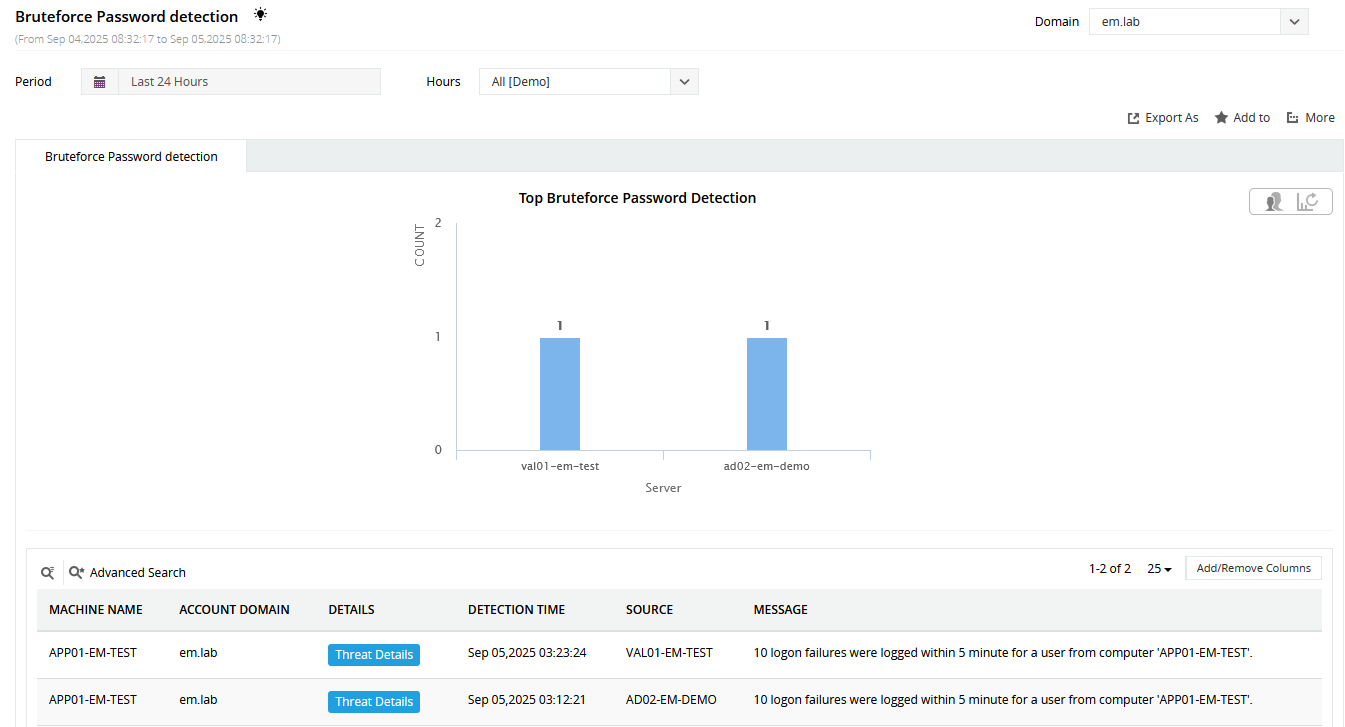
Task: Click the Add/Remove Columns button
Action: click(1253, 568)
